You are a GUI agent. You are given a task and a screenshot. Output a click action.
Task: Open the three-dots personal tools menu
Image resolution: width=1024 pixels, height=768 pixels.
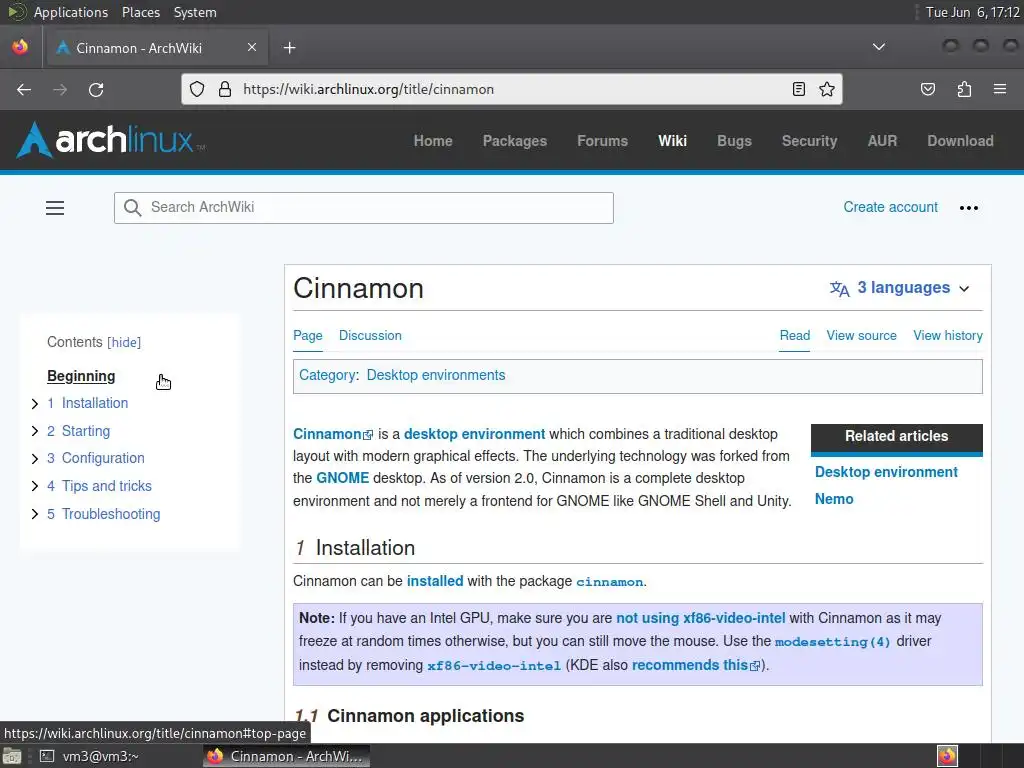(x=968, y=208)
